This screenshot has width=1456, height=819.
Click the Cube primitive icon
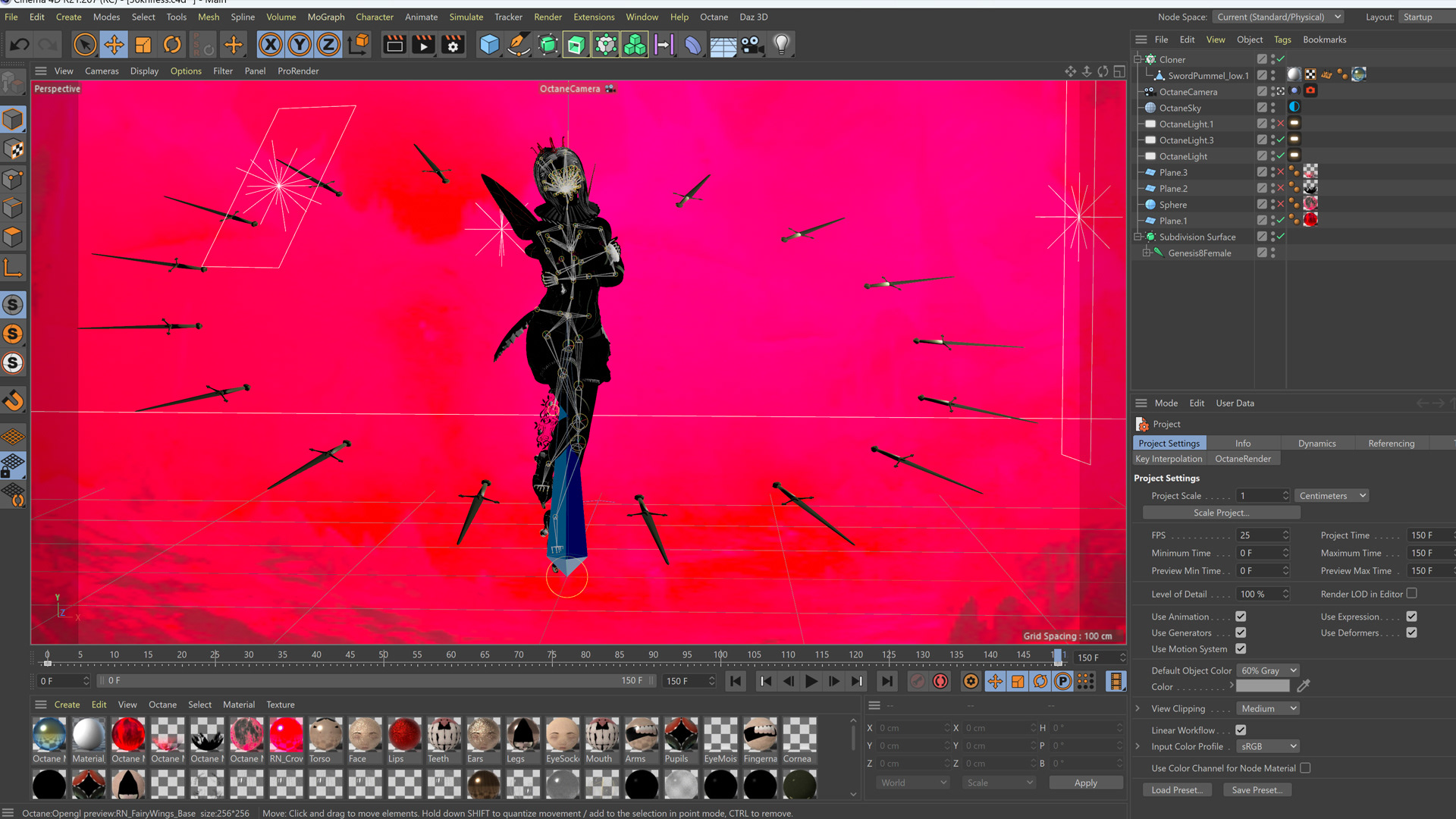point(489,45)
